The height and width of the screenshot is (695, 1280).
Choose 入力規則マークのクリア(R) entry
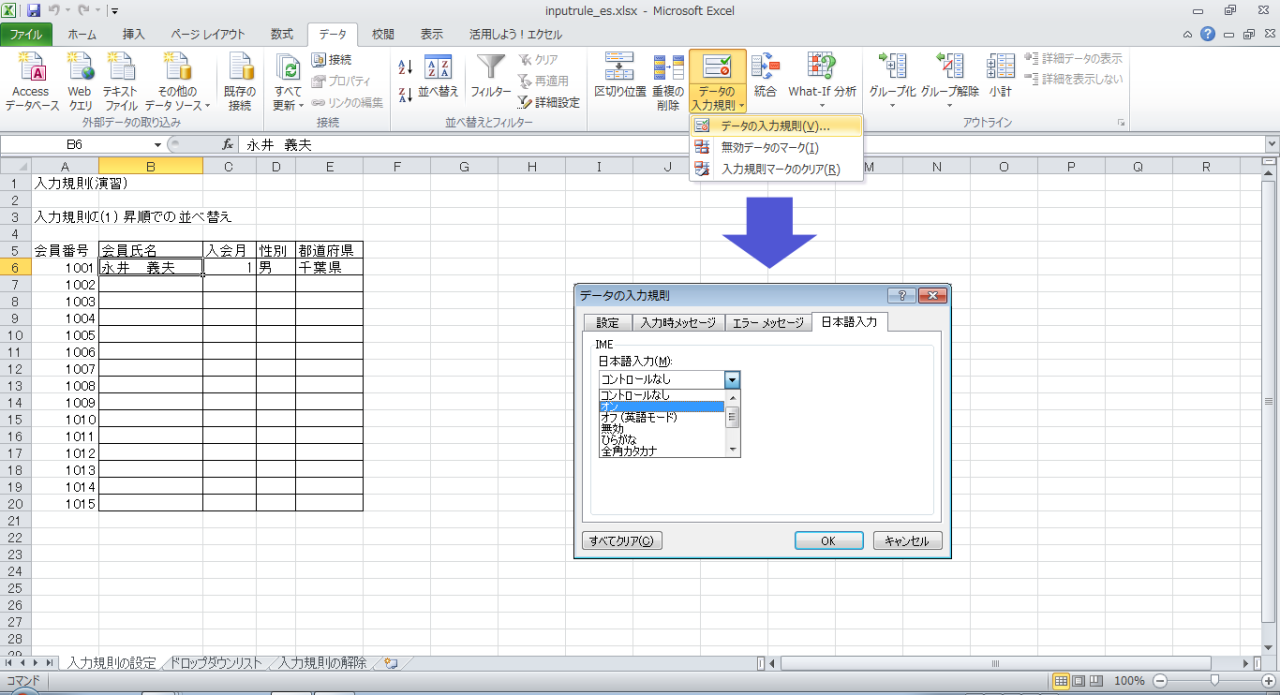tap(776, 169)
